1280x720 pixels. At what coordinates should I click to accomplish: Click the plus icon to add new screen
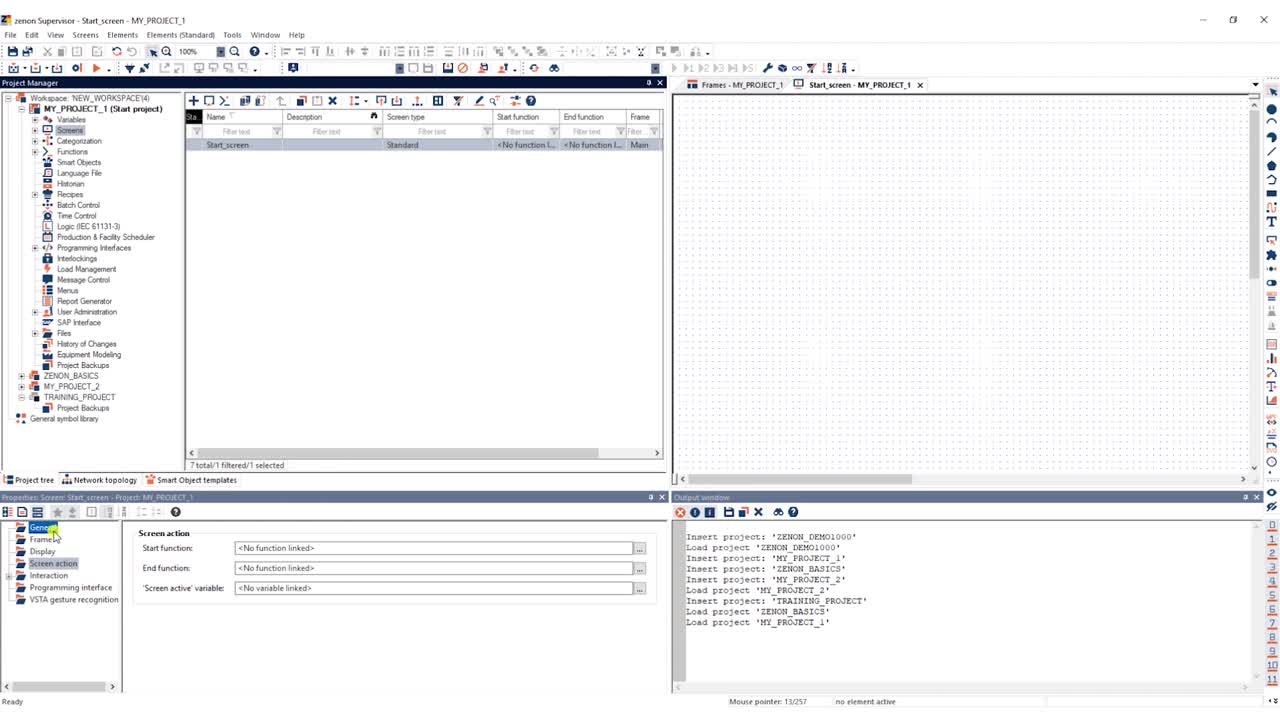pyautogui.click(x=194, y=101)
